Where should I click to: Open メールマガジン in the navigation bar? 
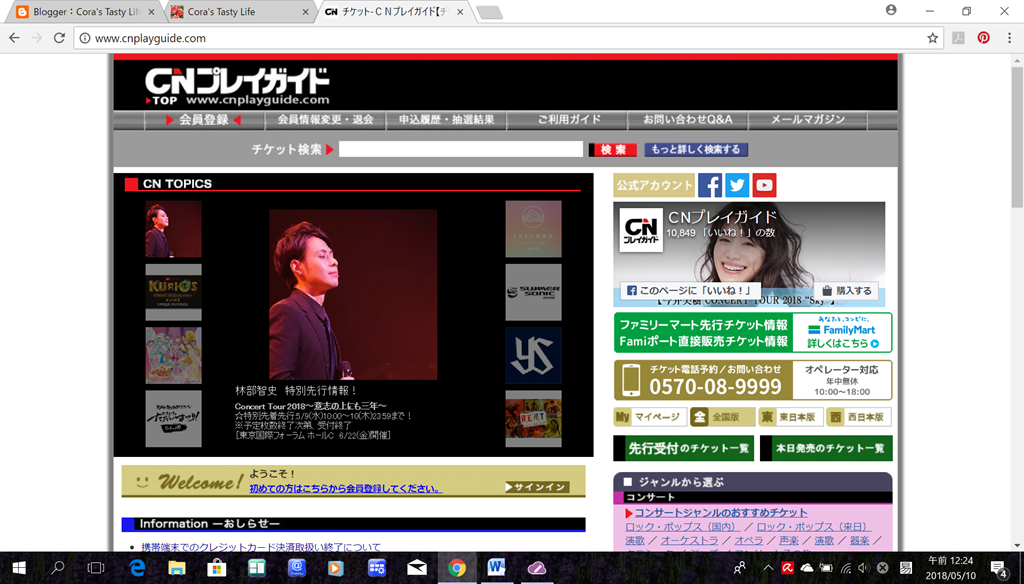click(x=808, y=120)
